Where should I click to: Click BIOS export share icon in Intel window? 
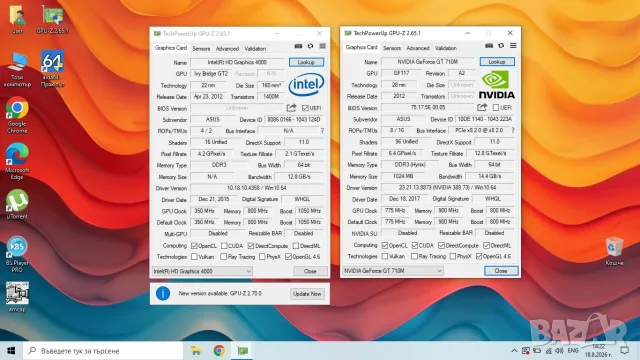pos(291,108)
